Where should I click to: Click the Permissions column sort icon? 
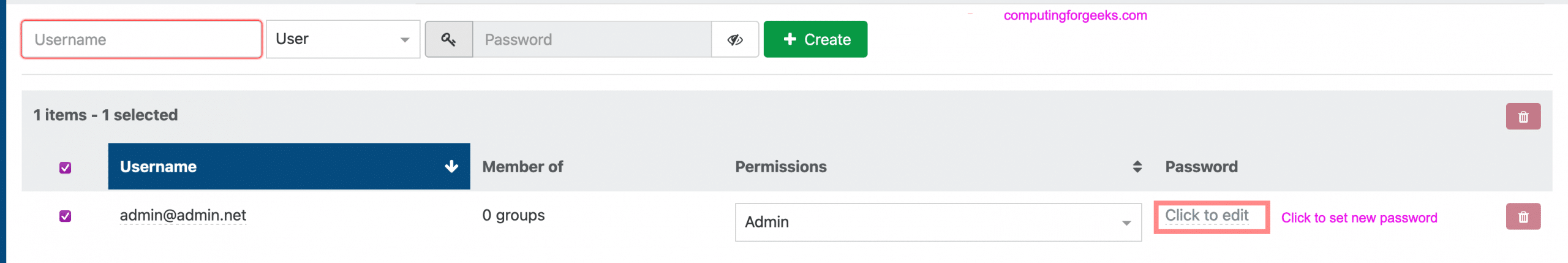tap(1137, 166)
